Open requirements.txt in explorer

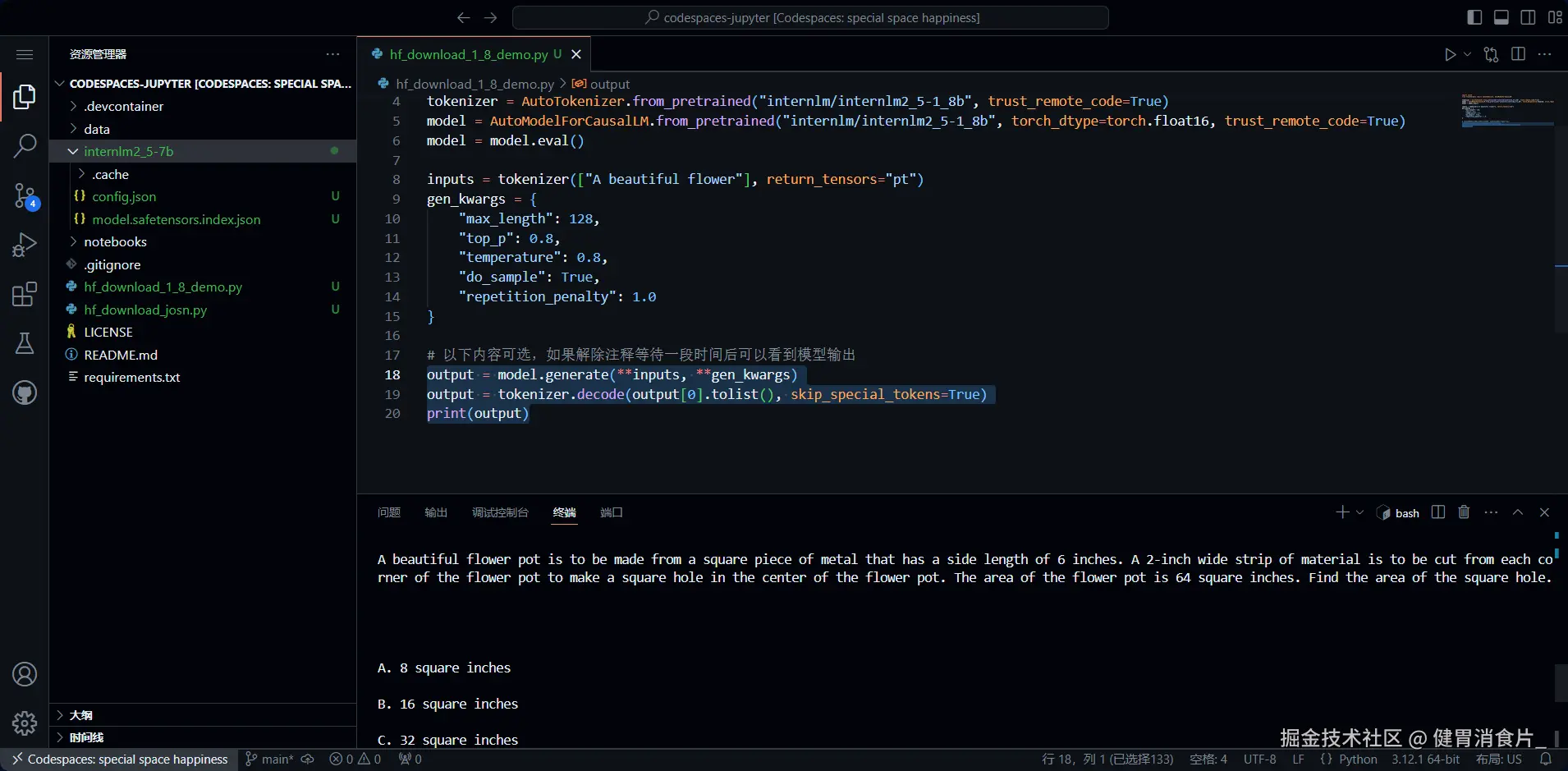tap(203, 377)
